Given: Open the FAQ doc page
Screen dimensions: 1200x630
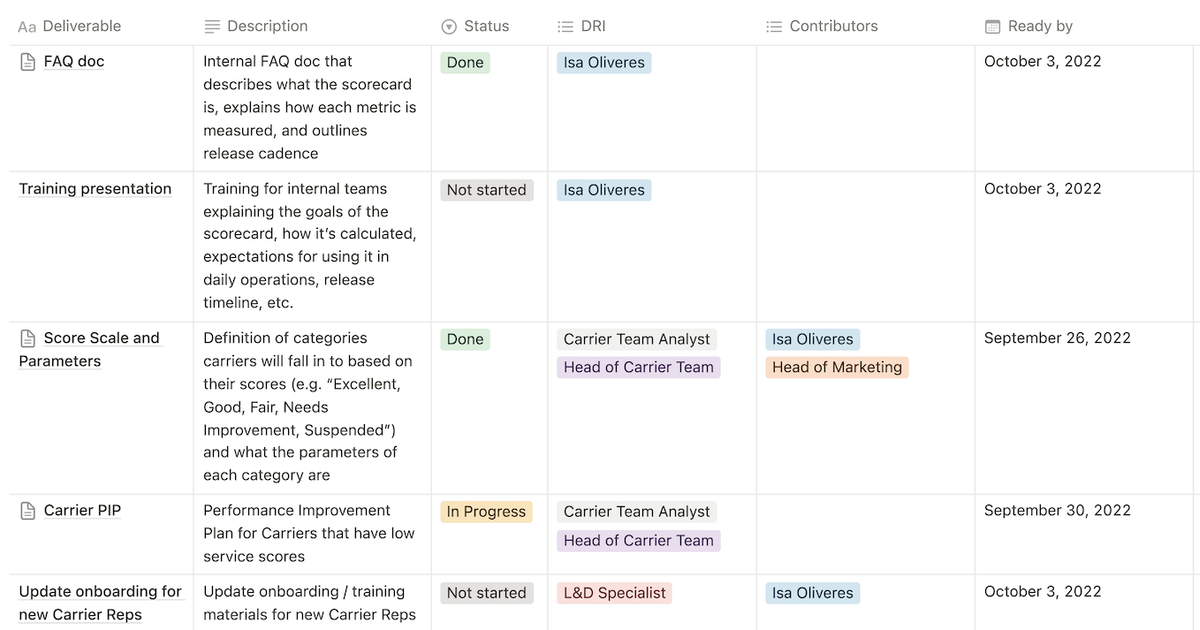Looking at the screenshot, I should pyautogui.click(x=72, y=60).
